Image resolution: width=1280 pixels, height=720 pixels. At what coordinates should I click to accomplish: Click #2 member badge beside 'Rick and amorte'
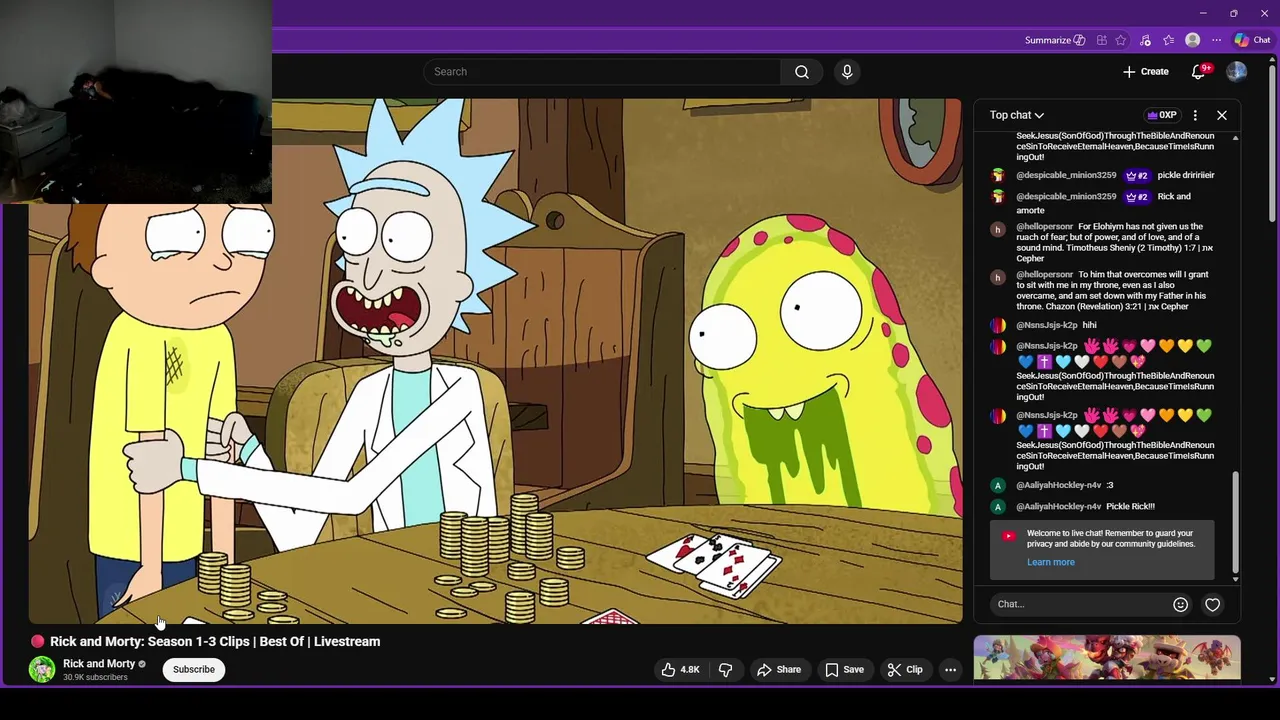[1137, 197]
